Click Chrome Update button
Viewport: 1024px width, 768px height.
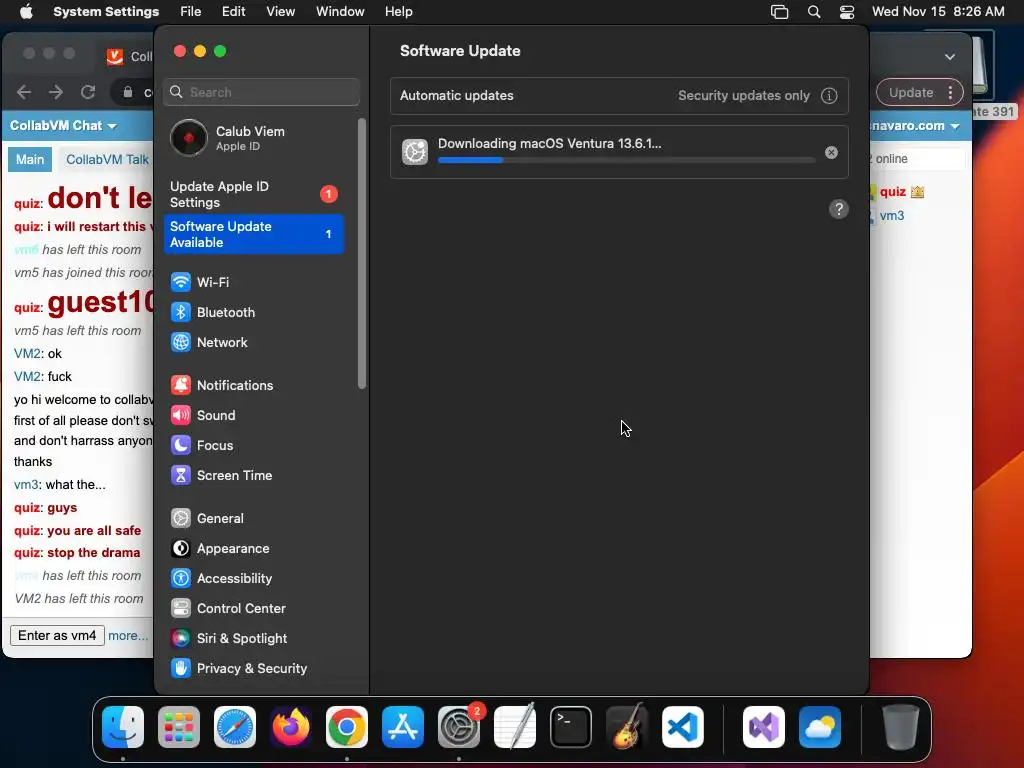[x=910, y=93]
